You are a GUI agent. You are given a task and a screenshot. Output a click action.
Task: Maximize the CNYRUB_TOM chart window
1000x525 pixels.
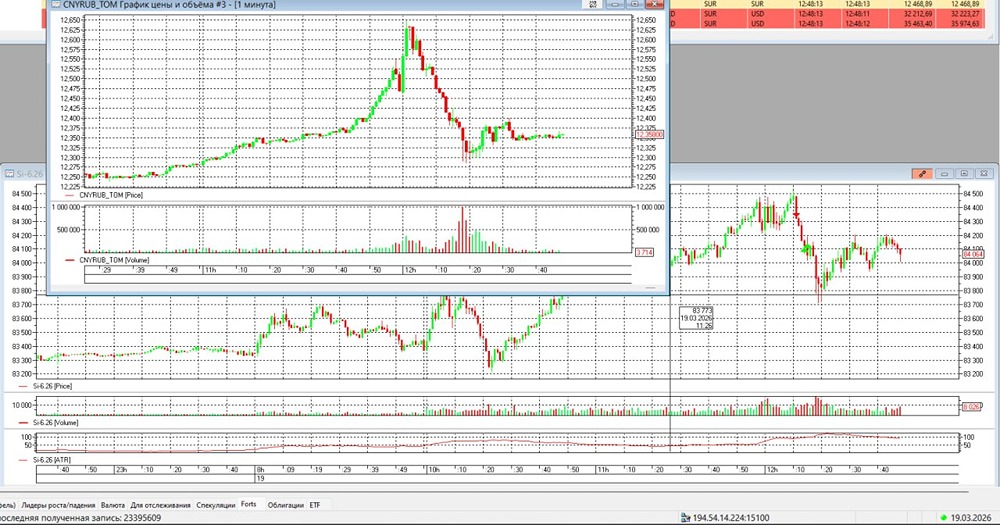[635, 4]
